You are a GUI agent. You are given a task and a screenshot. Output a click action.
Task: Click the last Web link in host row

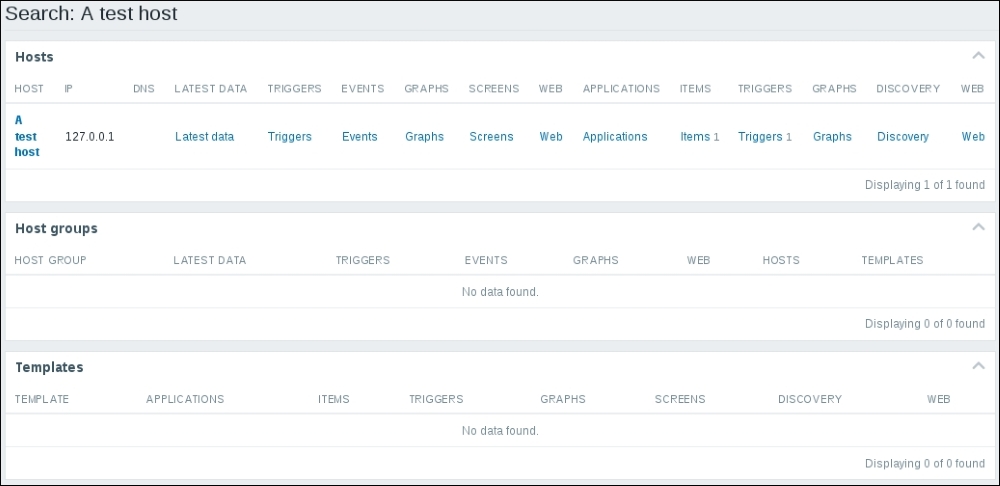(x=973, y=137)
